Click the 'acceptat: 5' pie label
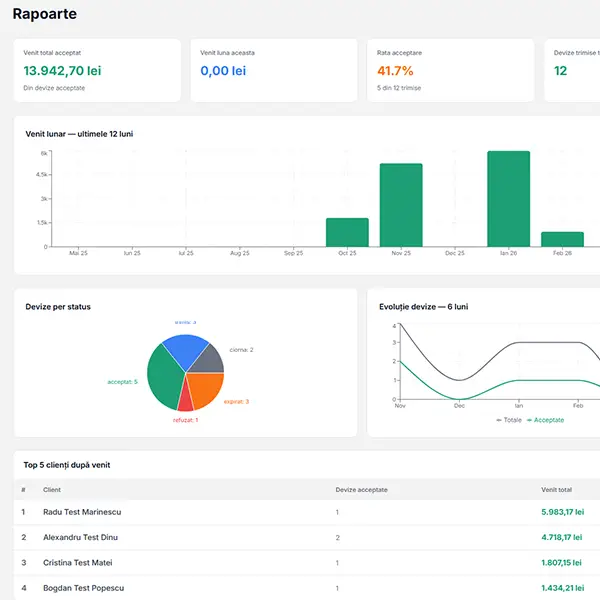The width and height of the screenshot is (600, 600). [x=122, y=382]
